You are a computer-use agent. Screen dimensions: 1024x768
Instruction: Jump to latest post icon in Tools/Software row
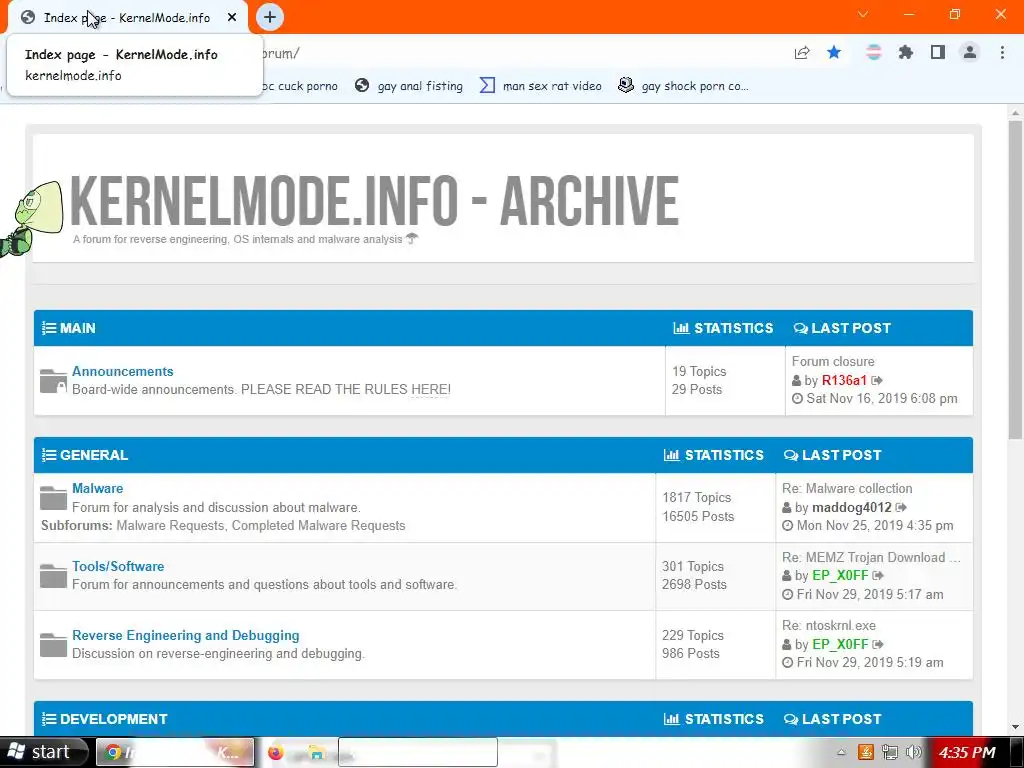tap(878, 575)
